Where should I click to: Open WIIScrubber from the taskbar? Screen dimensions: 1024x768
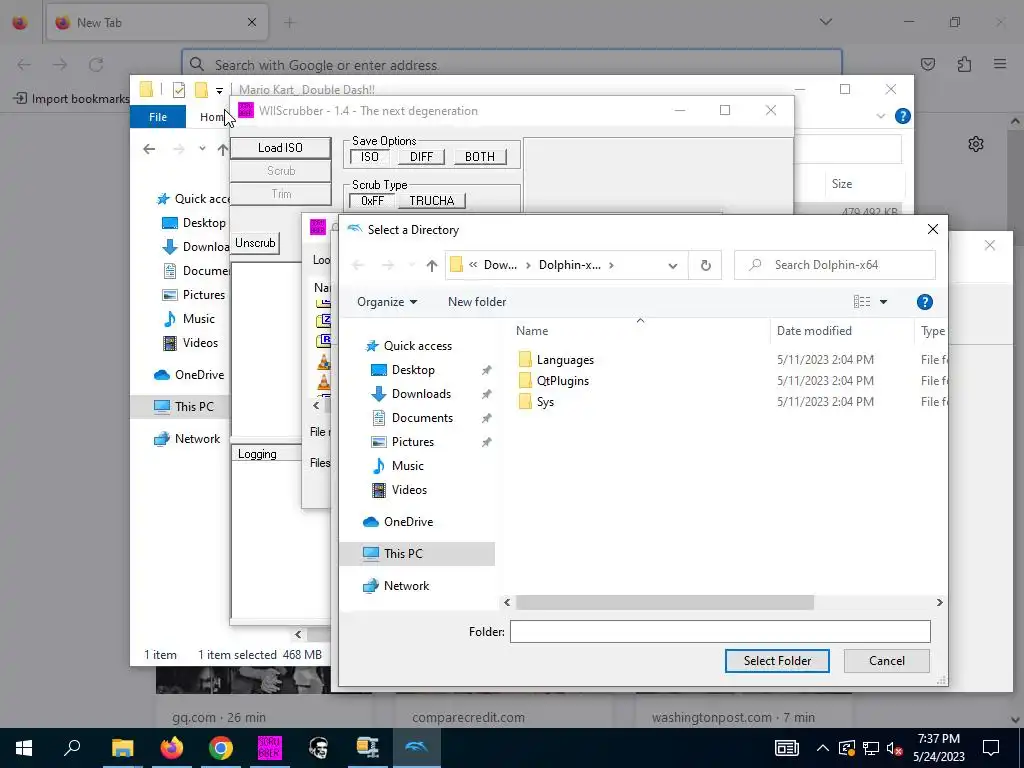(269, 748)
